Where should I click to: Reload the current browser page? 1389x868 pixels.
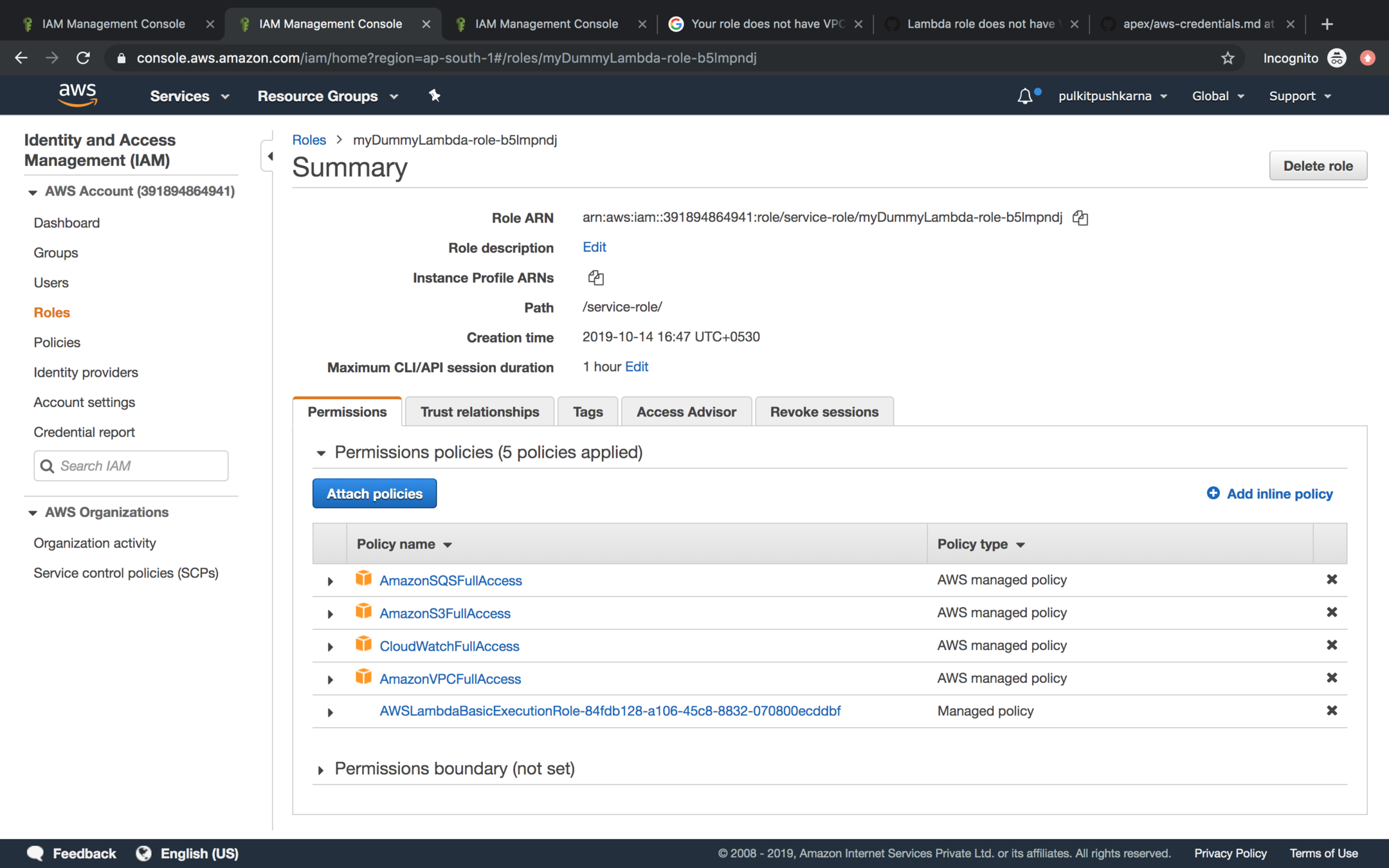point(83,59)
